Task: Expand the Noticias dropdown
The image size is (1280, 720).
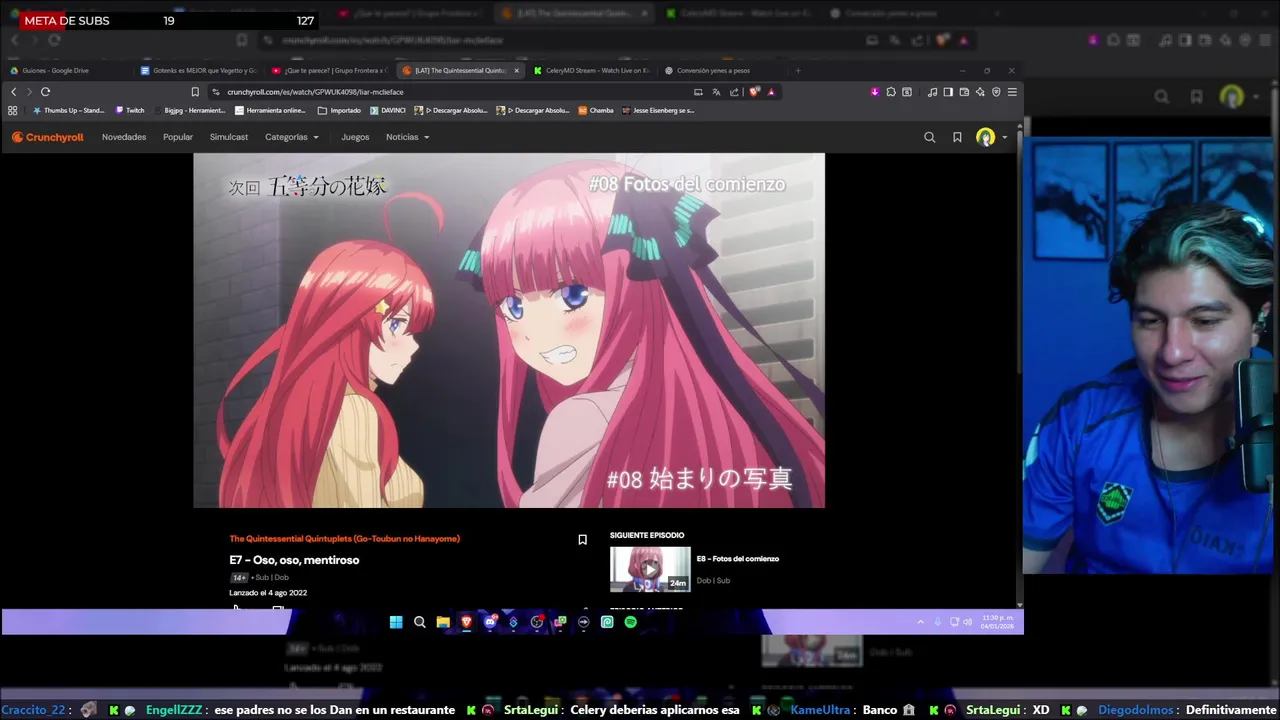Action: click(x=408, y=137)
